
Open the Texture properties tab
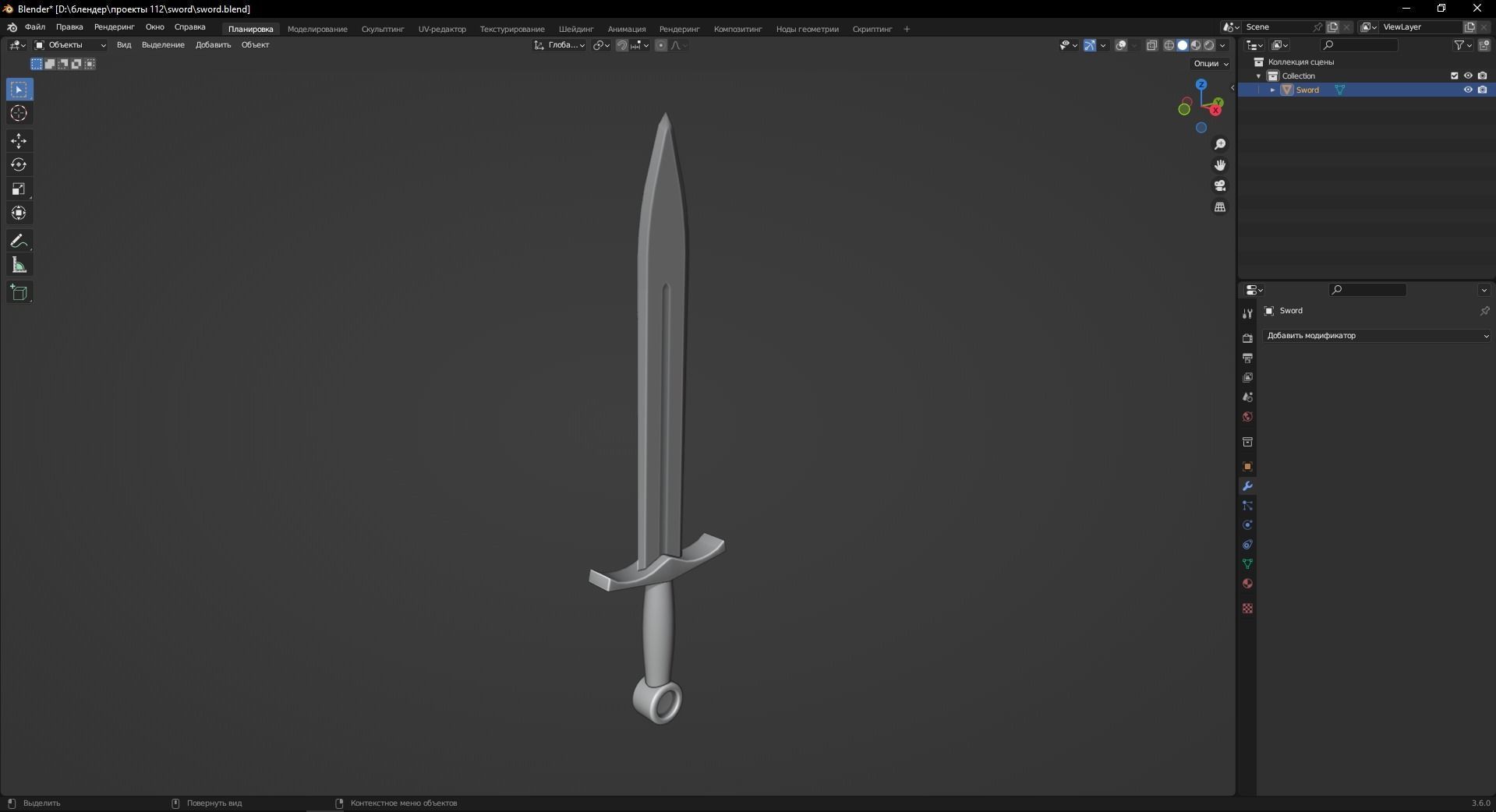(x=1247, y=609)
